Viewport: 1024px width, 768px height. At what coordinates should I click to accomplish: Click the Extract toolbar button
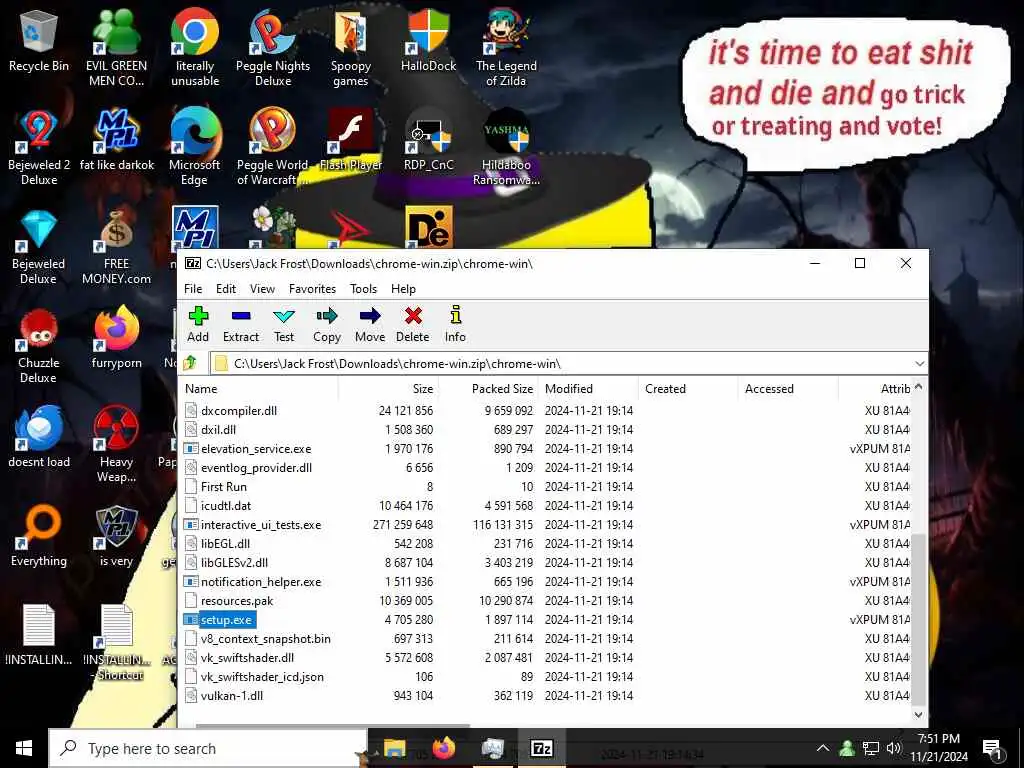click(x=241, y=325)
